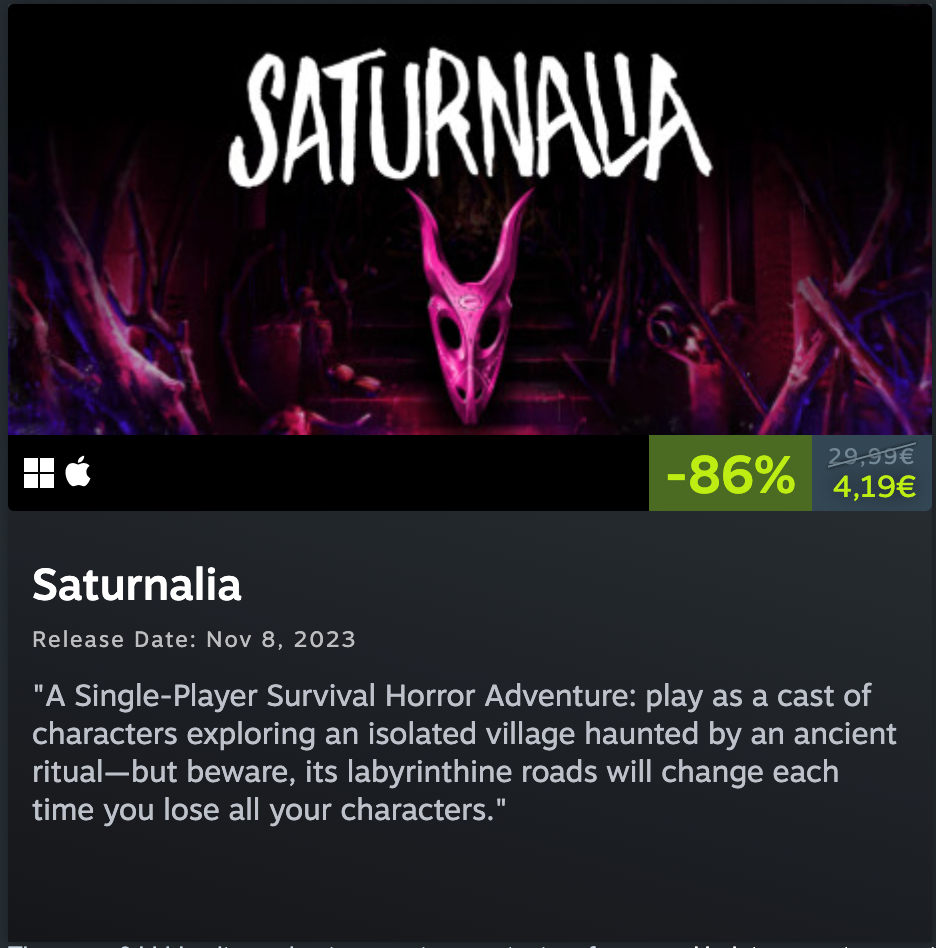Select the Nov 8, 2023 date text
Screen dimensions: 936x948
pyautogui.click(x=281, y=640)
